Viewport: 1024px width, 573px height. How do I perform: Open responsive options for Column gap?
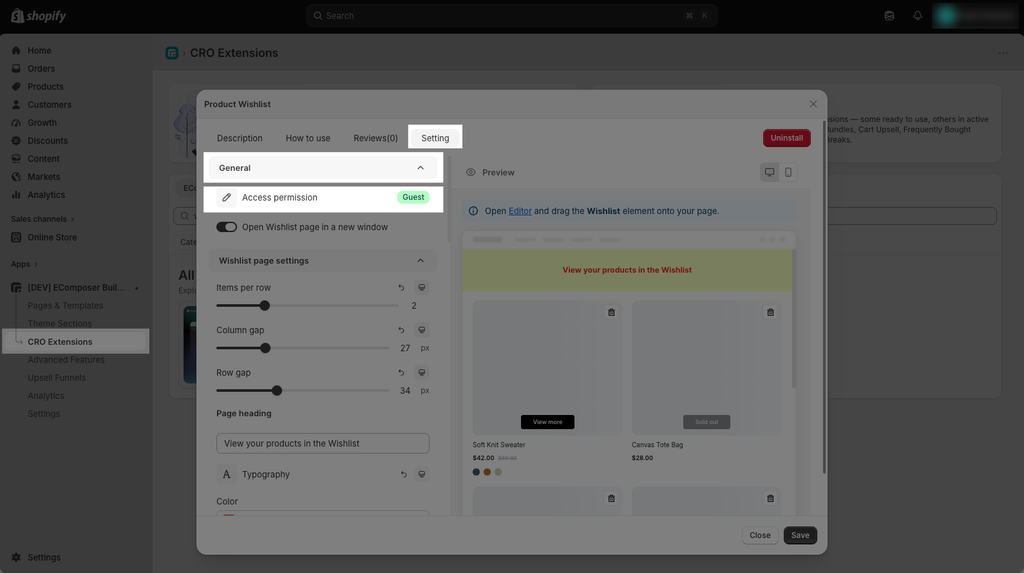pyautogui.click(x=422, y=330)
